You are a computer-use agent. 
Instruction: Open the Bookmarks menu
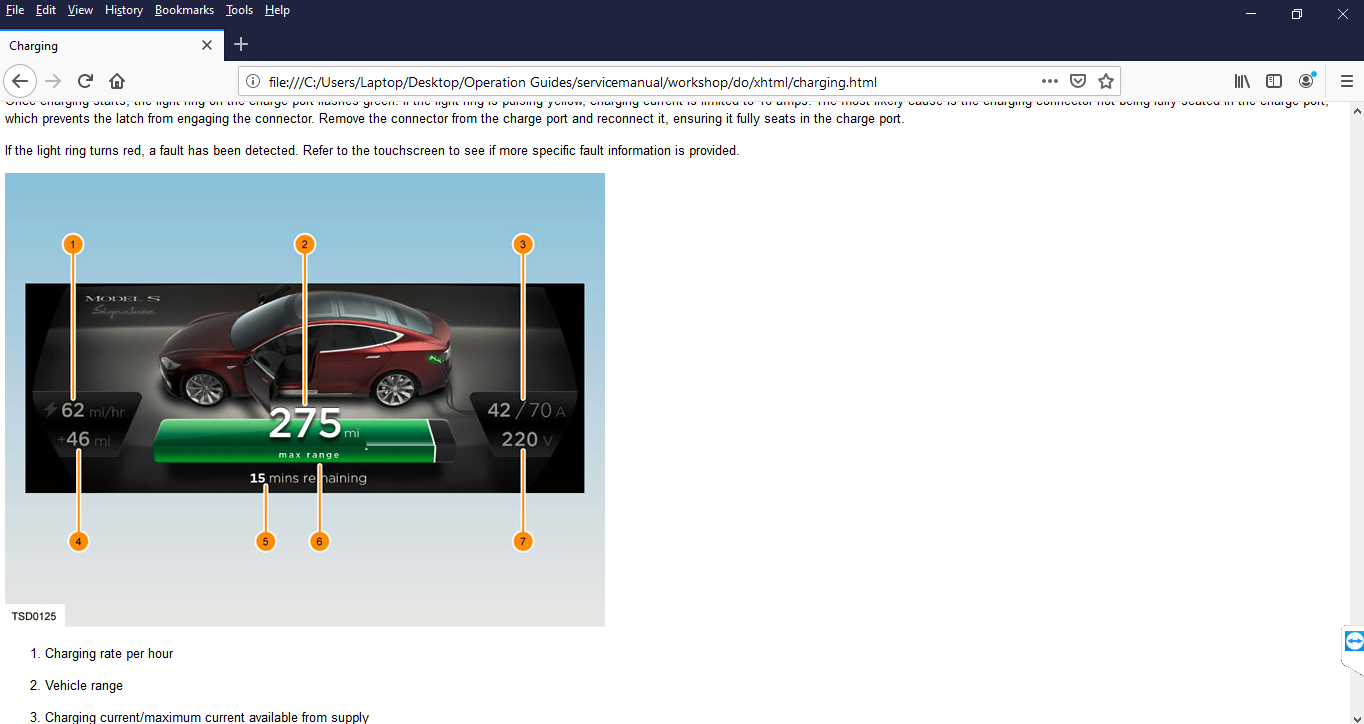click(x=184, y=10)
